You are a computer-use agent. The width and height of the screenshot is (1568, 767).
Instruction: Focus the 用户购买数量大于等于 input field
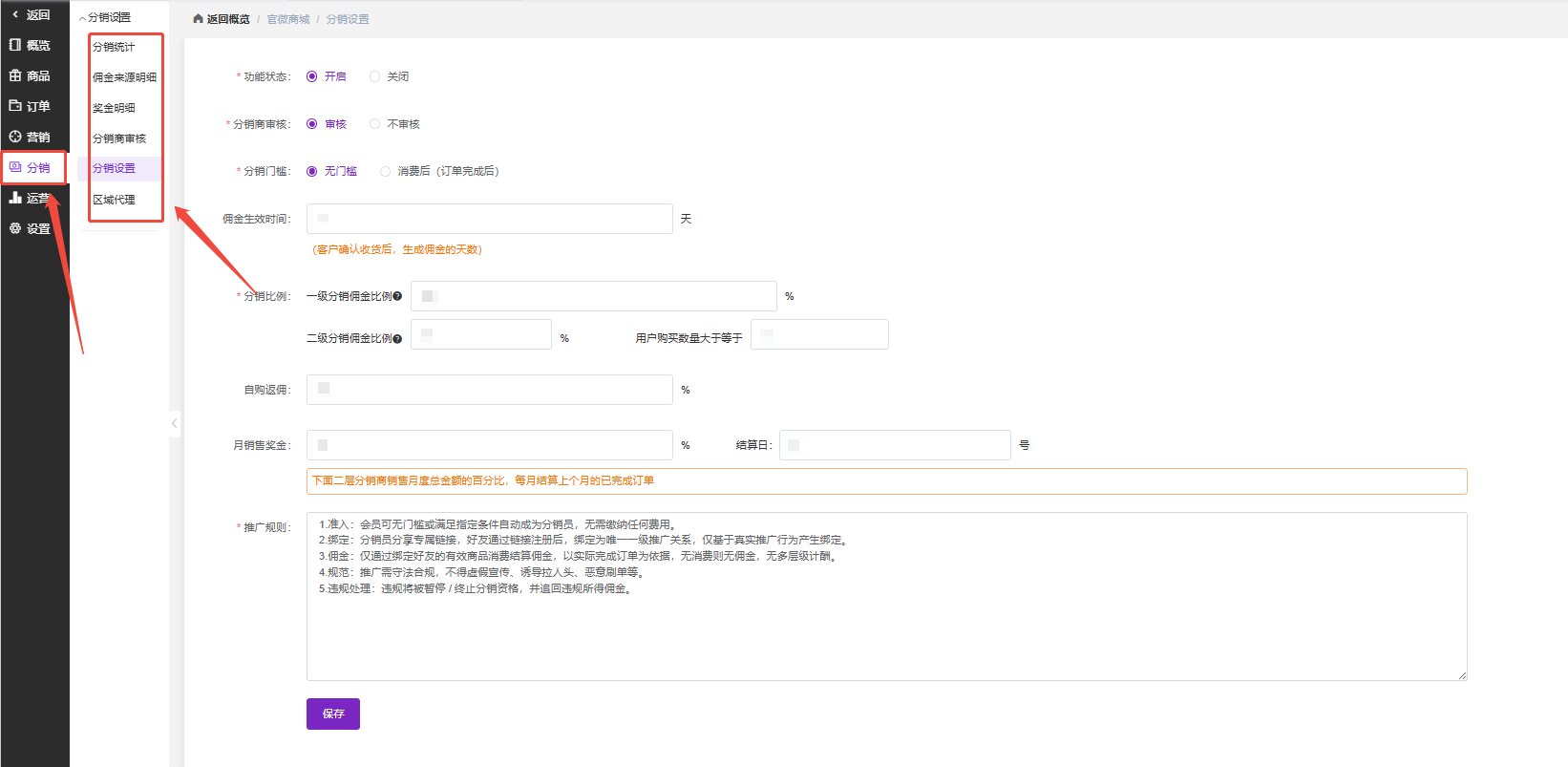[x=819, y=334]
